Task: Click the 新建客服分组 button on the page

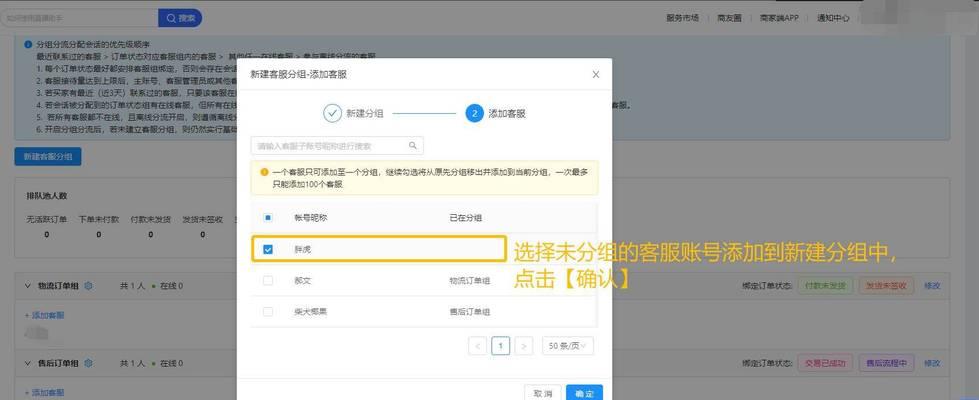Action: pyautogui.click(x=48, y=157)
